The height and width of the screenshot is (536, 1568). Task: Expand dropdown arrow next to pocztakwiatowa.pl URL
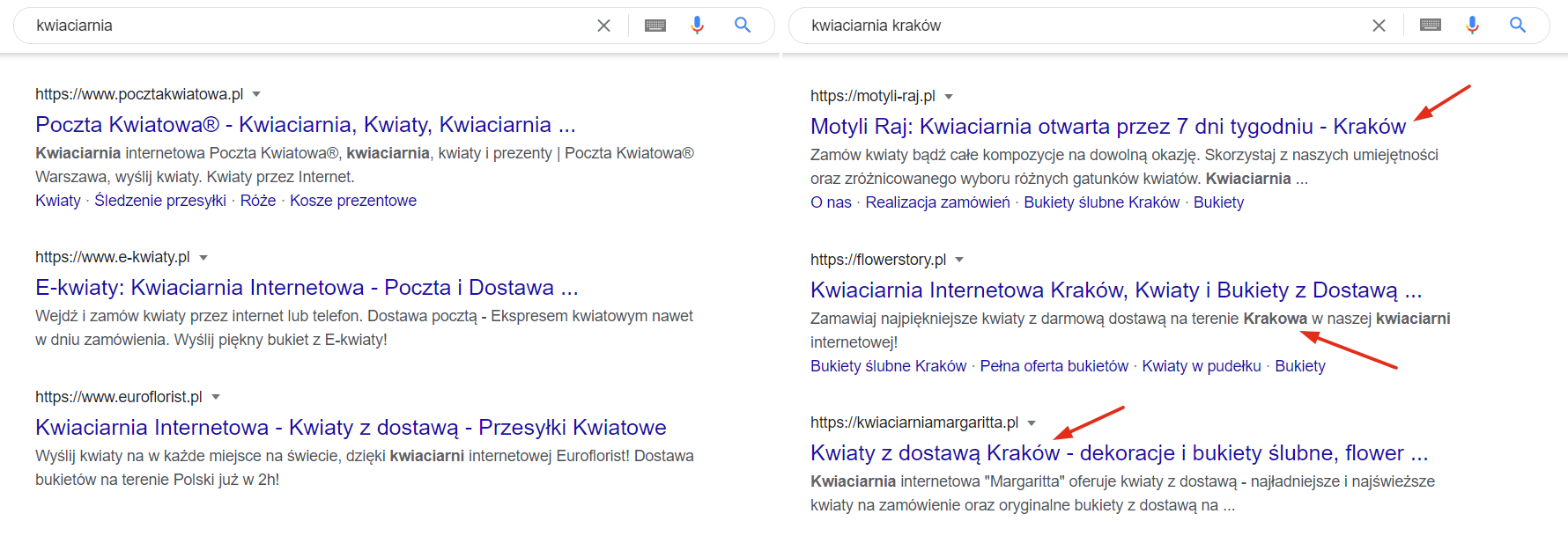click(x=256, y=94)
